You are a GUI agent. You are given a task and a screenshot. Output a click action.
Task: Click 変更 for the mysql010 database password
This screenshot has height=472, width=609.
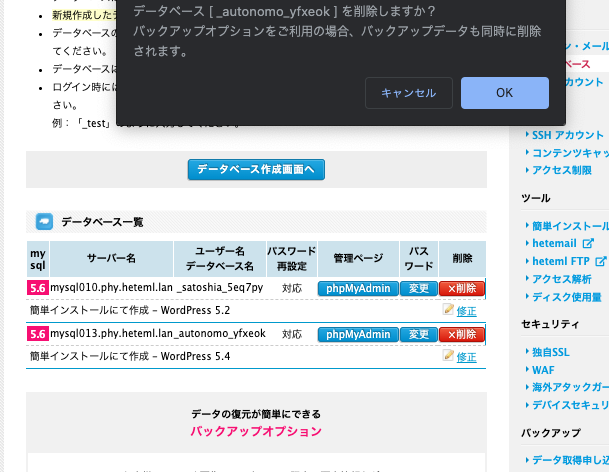[418, 288]
